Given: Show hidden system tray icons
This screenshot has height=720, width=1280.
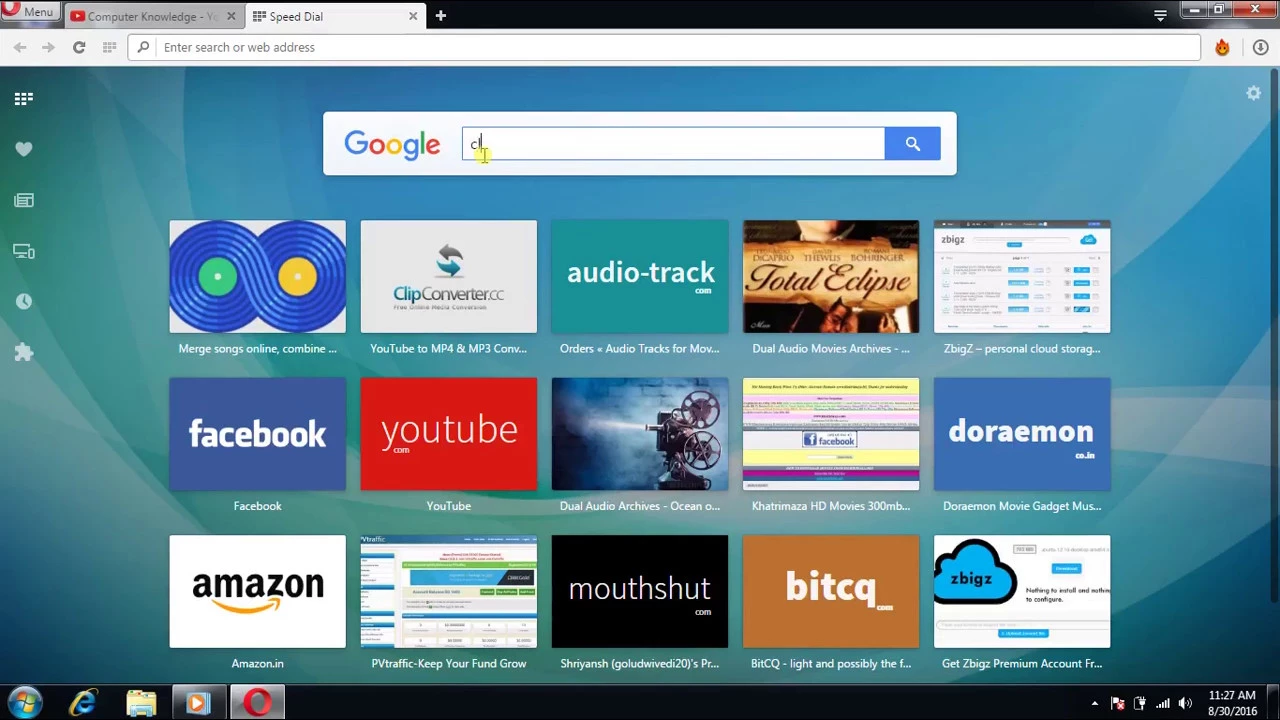Looking at the screenshot, I should [x=1095, y=704].
